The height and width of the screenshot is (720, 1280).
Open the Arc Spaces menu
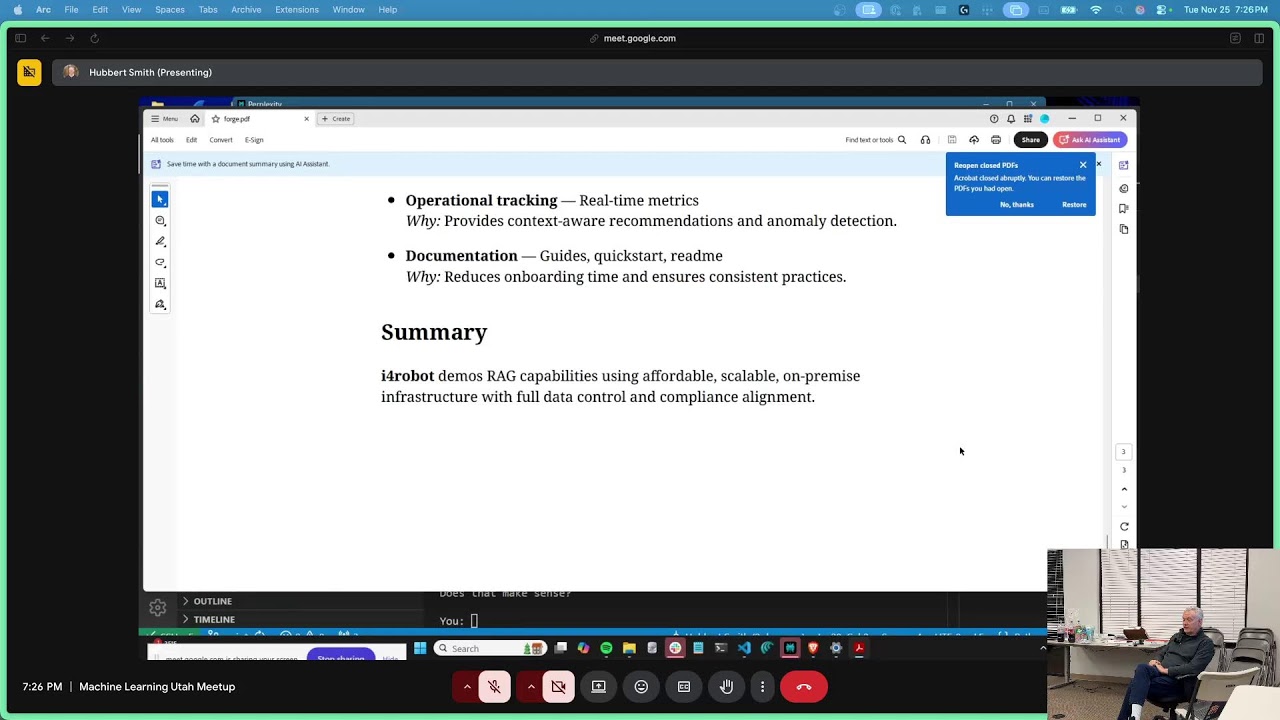tap(170, 10)
